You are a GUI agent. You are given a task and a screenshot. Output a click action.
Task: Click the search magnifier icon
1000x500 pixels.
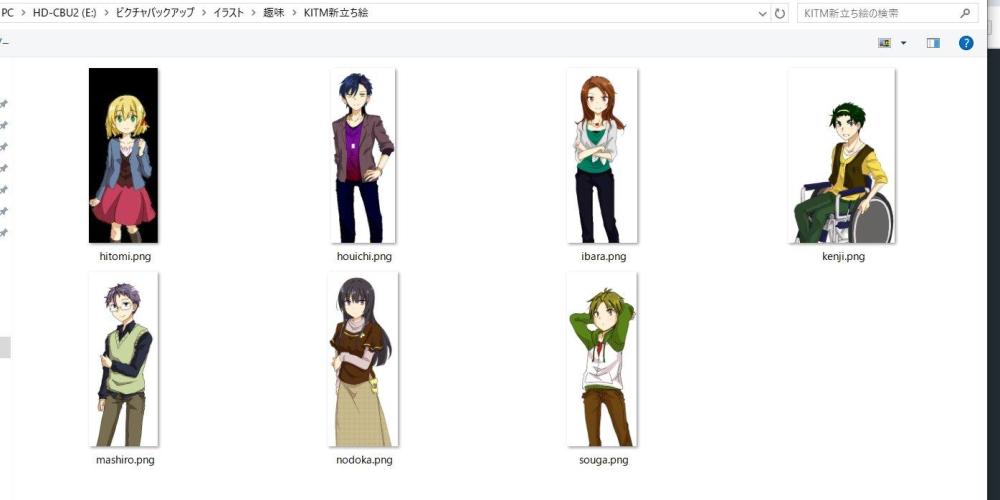tap(965, 14)
